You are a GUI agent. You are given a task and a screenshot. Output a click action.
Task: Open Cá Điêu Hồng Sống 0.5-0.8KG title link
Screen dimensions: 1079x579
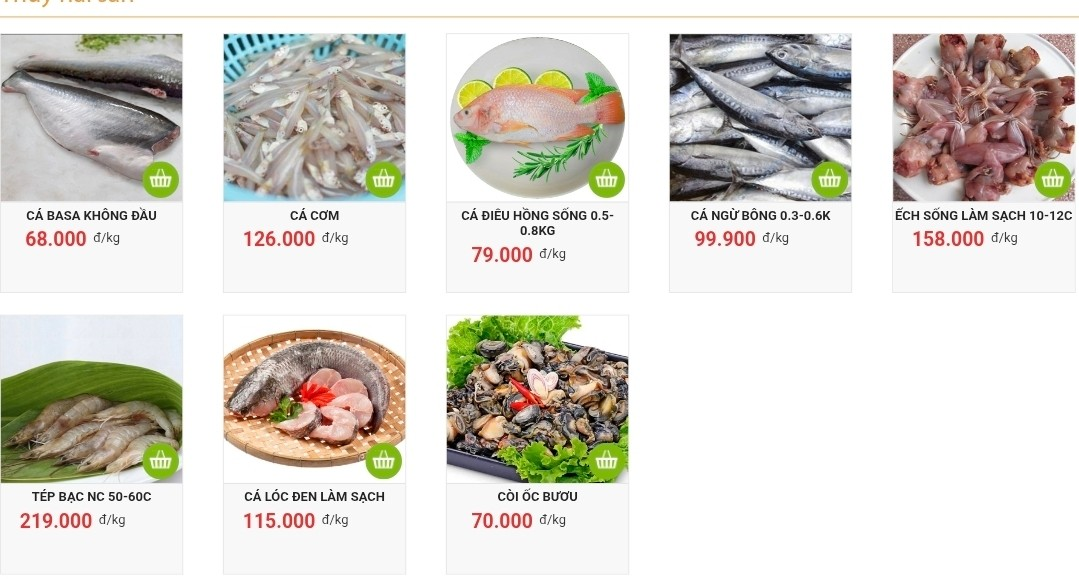pos(537,223)
